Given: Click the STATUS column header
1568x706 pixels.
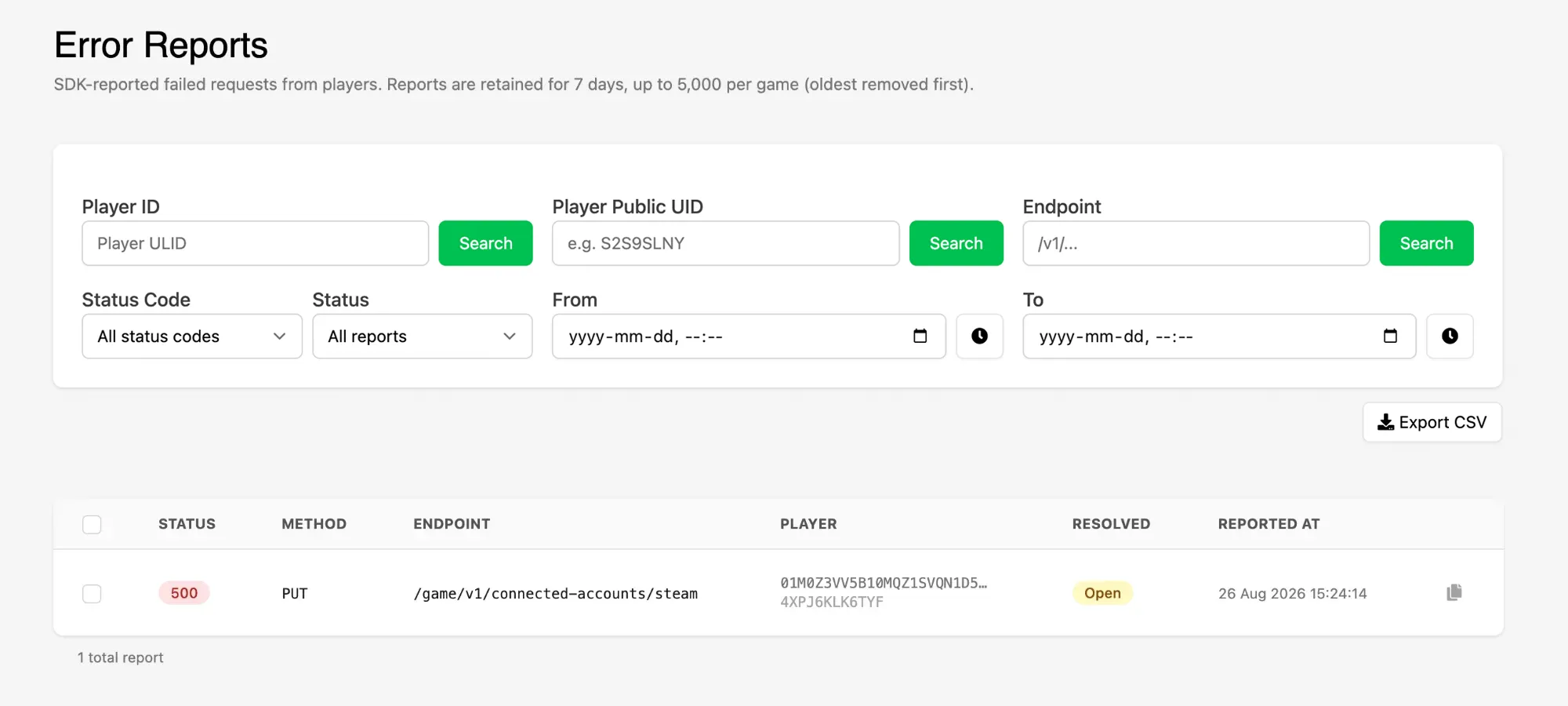Looking at the screenshot, I should (x=187, y=524).
